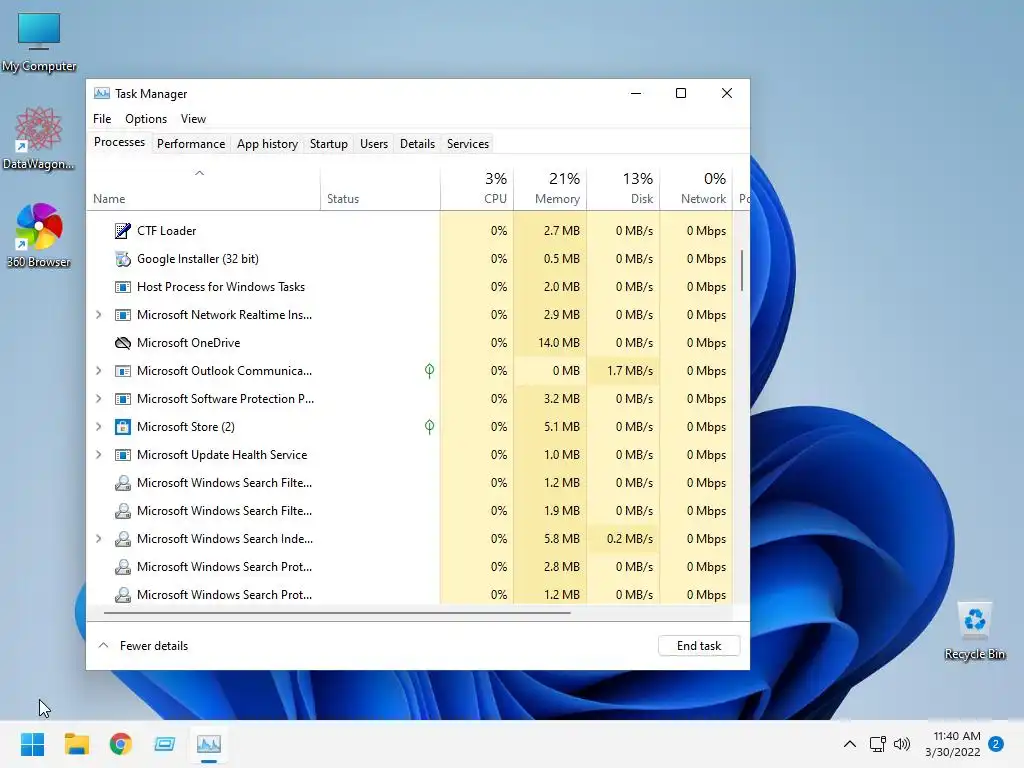The height and width of the screenshot is (768, 1024).
Task: Open the View menu
Action: (193, 119)
